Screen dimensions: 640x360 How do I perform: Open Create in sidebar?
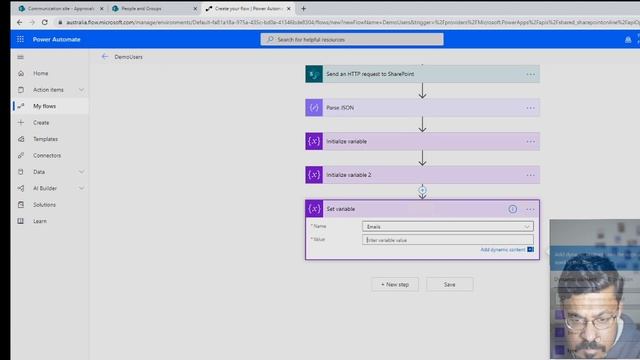41,122
